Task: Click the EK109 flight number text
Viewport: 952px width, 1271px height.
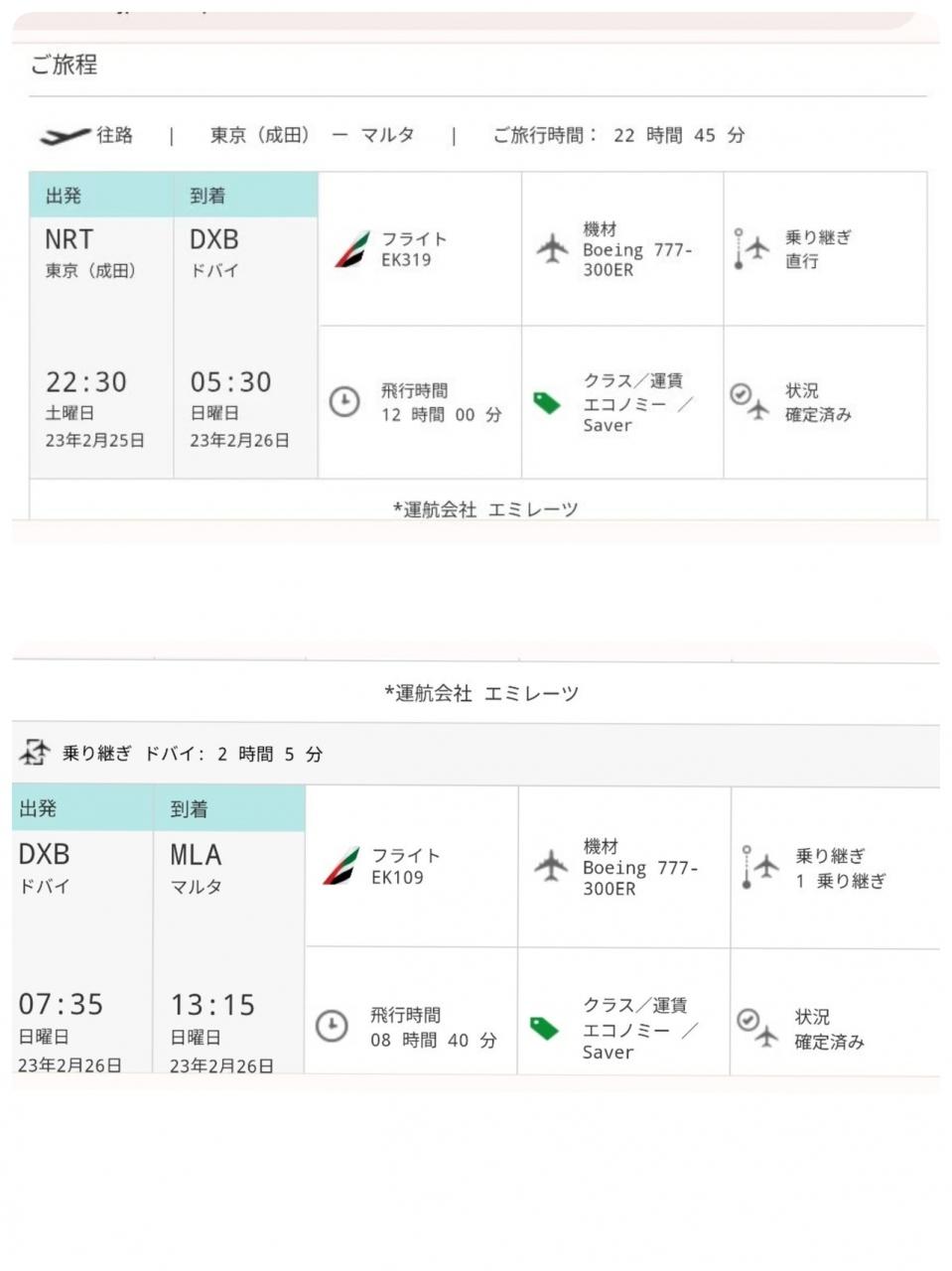Action: point(397,878)
